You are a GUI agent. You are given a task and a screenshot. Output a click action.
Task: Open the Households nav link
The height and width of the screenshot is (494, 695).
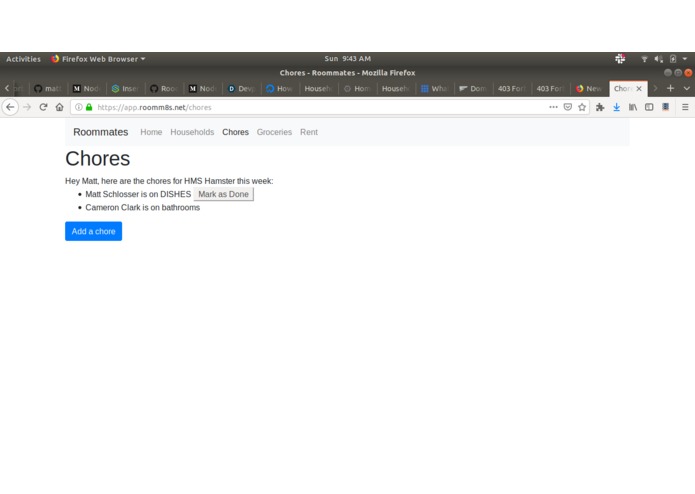[x=192, y=132]
